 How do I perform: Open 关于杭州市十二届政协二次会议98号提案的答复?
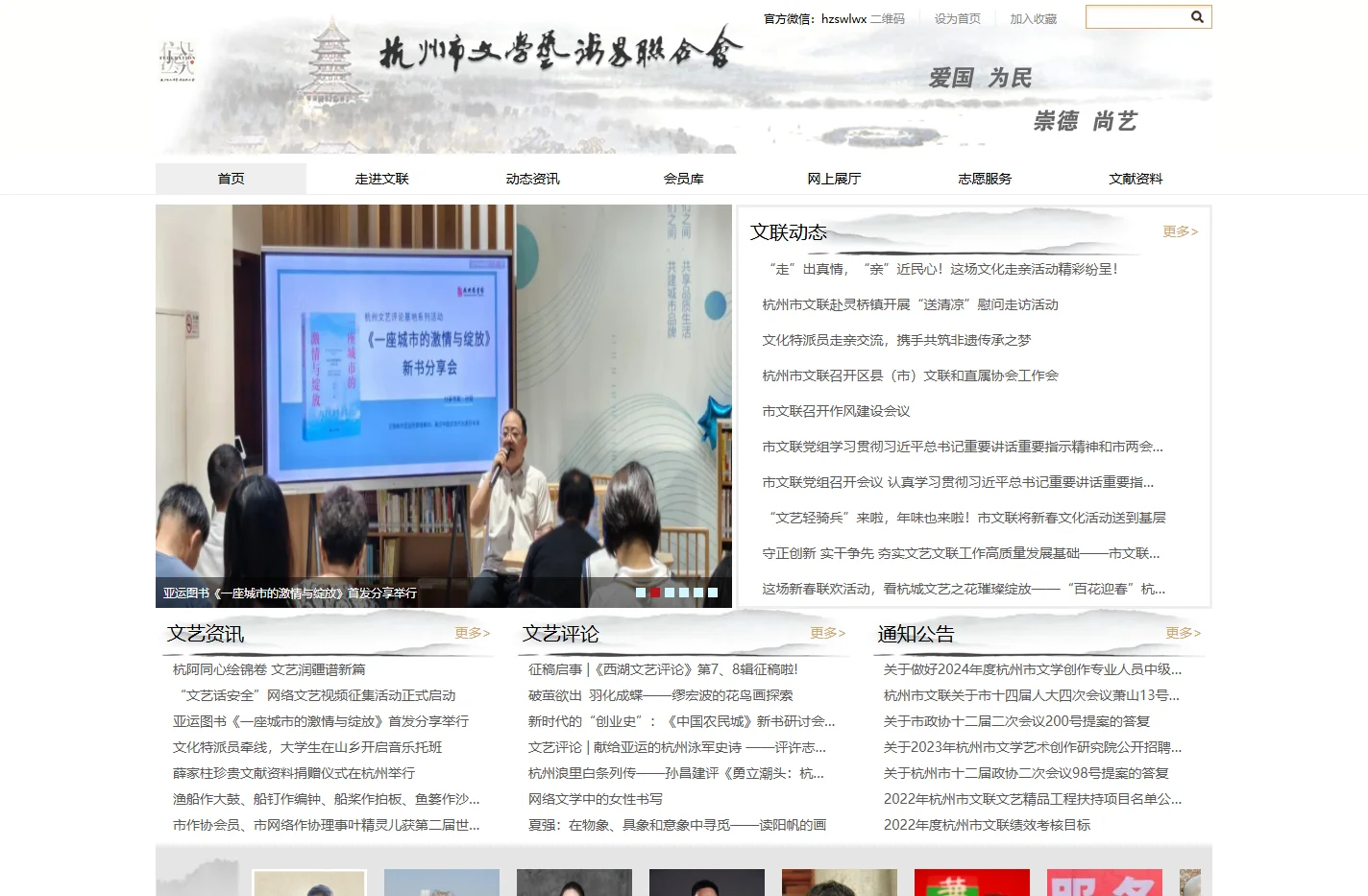click(x=1026, y=773)
